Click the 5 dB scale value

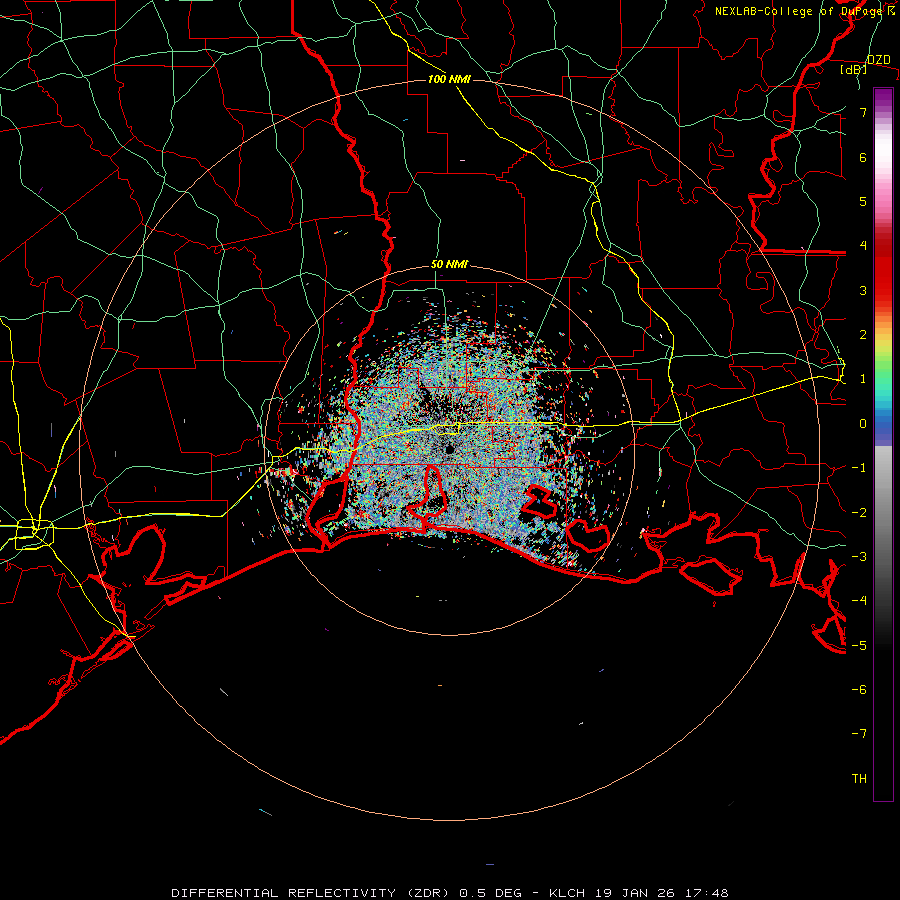[863, 201]
